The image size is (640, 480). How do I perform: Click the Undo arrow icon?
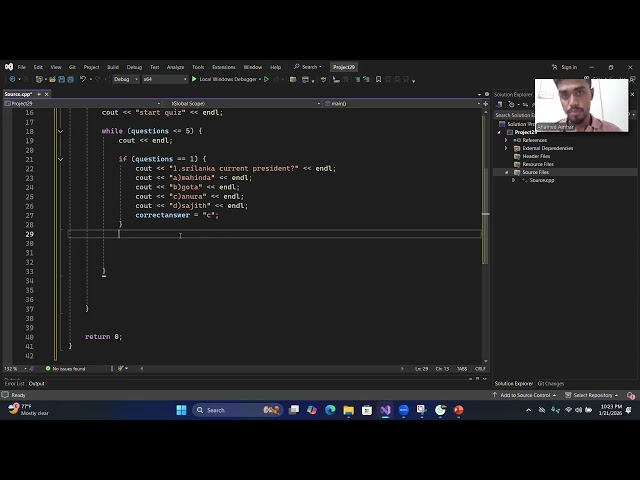click(x=83, y=79)
